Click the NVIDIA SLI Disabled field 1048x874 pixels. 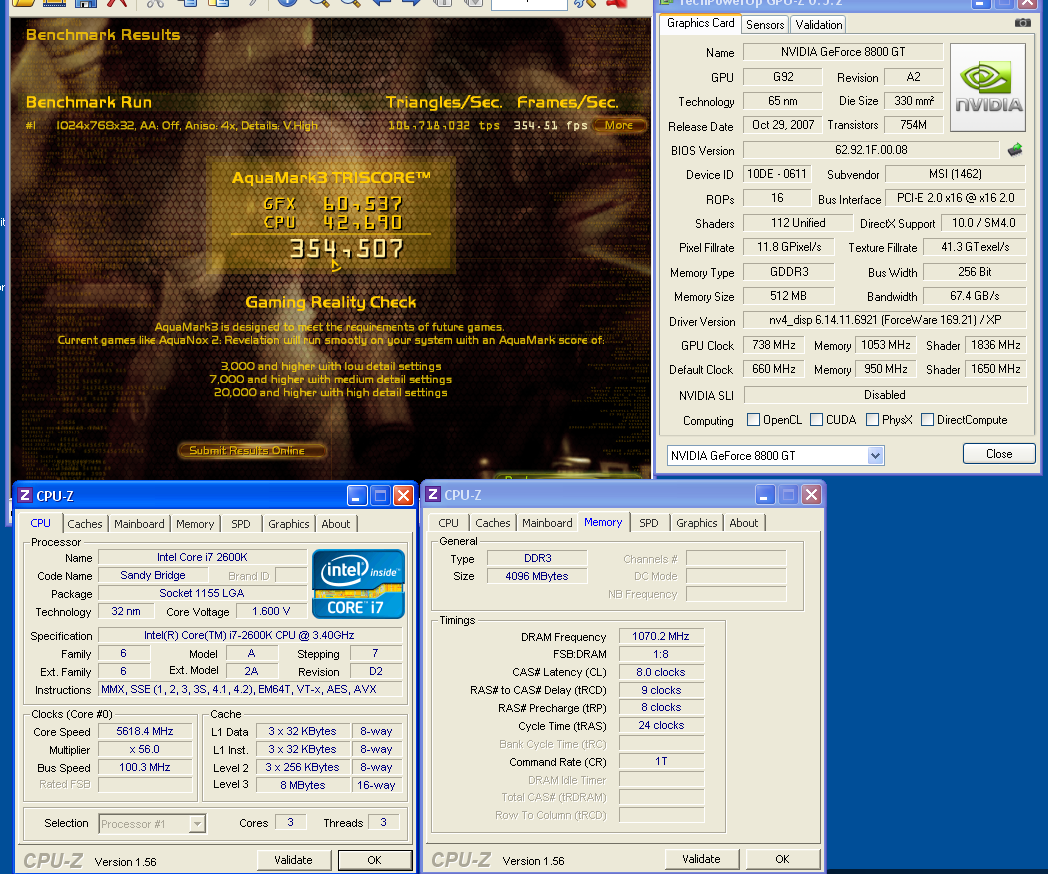coord(885,395)
